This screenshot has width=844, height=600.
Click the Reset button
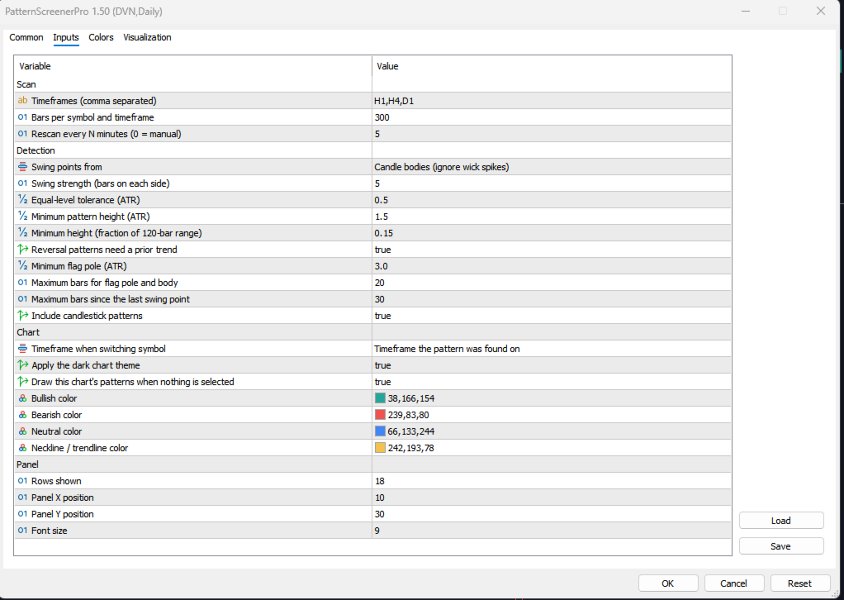click(x=799, y=583)
